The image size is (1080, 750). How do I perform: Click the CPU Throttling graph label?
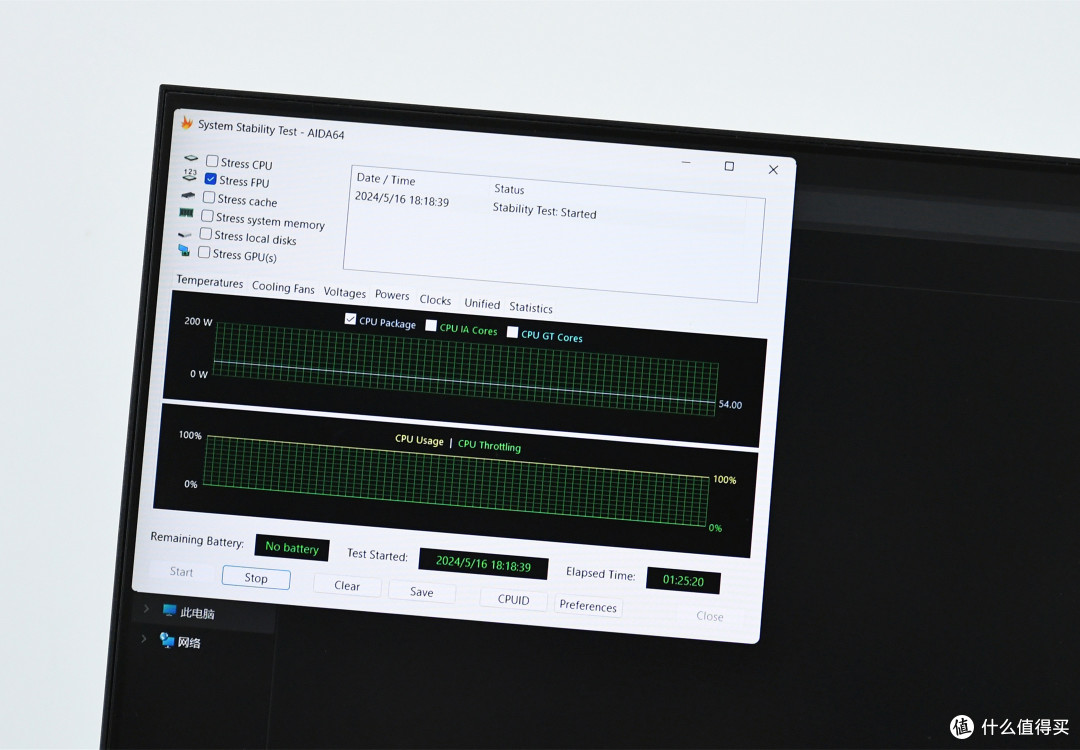(489, 445)
